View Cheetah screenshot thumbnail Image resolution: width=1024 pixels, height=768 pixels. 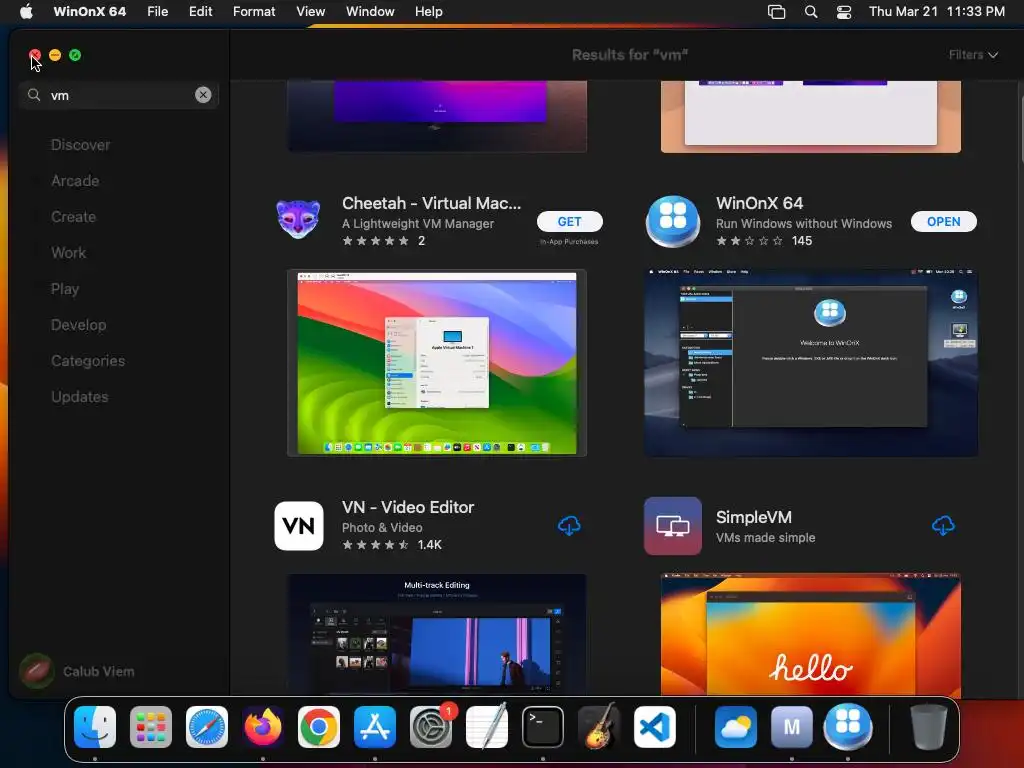pyautogui.click(x=437, y=363)
